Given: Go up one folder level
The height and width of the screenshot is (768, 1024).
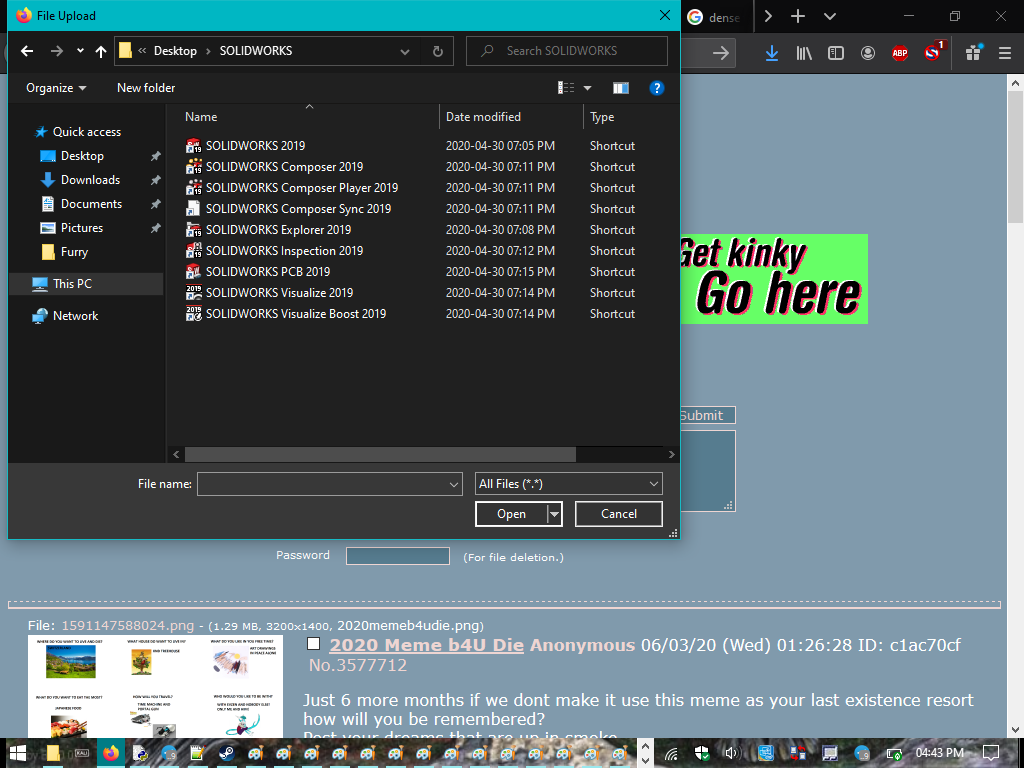Looking at the screenshot, I should [x=101, y=51].
